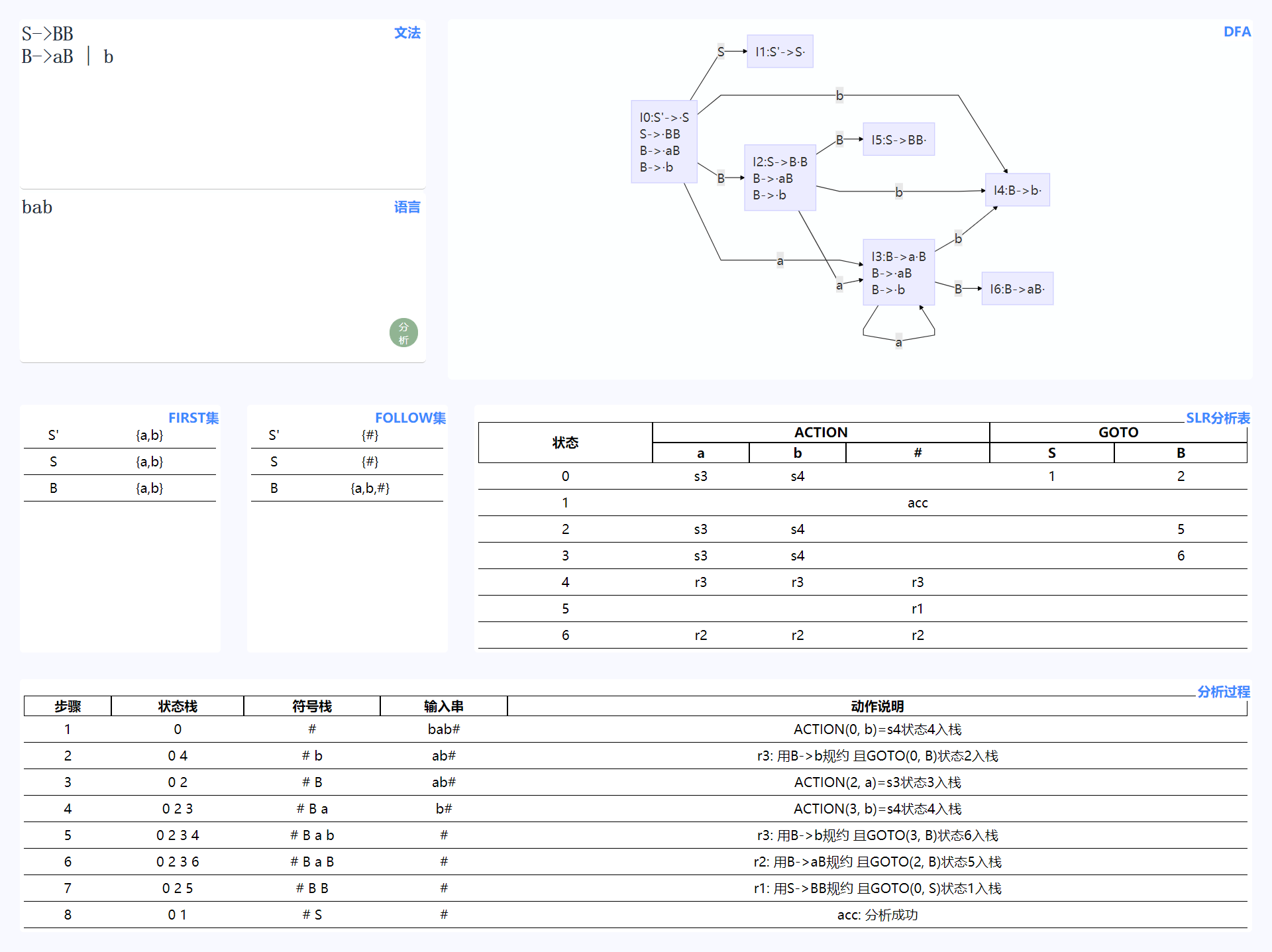Click the self-loop edge label a below I3

tap(898, 343)
